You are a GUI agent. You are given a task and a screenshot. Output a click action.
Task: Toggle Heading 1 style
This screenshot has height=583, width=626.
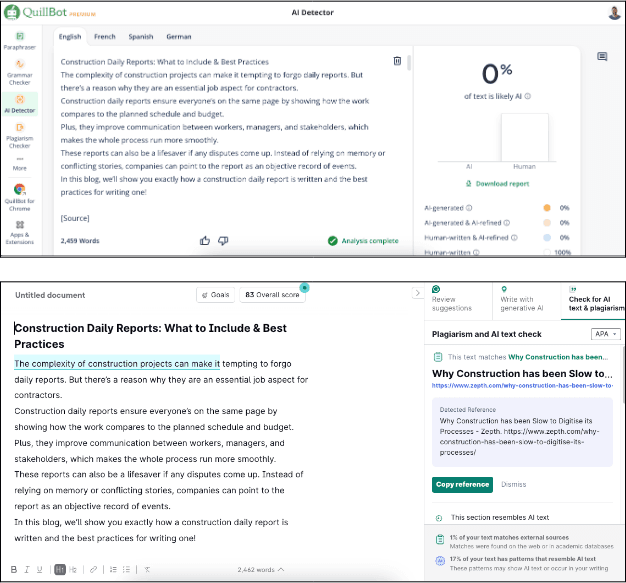pos(60,569)
